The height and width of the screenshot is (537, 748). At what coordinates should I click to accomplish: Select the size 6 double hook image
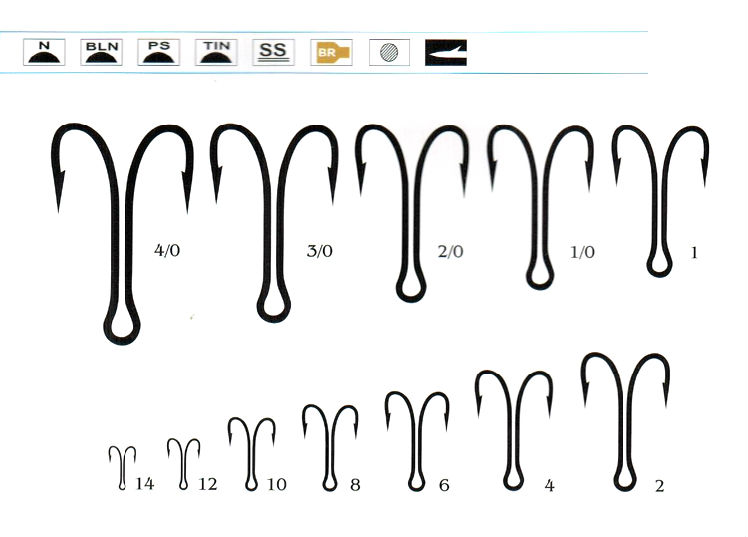tap(417, 441)
